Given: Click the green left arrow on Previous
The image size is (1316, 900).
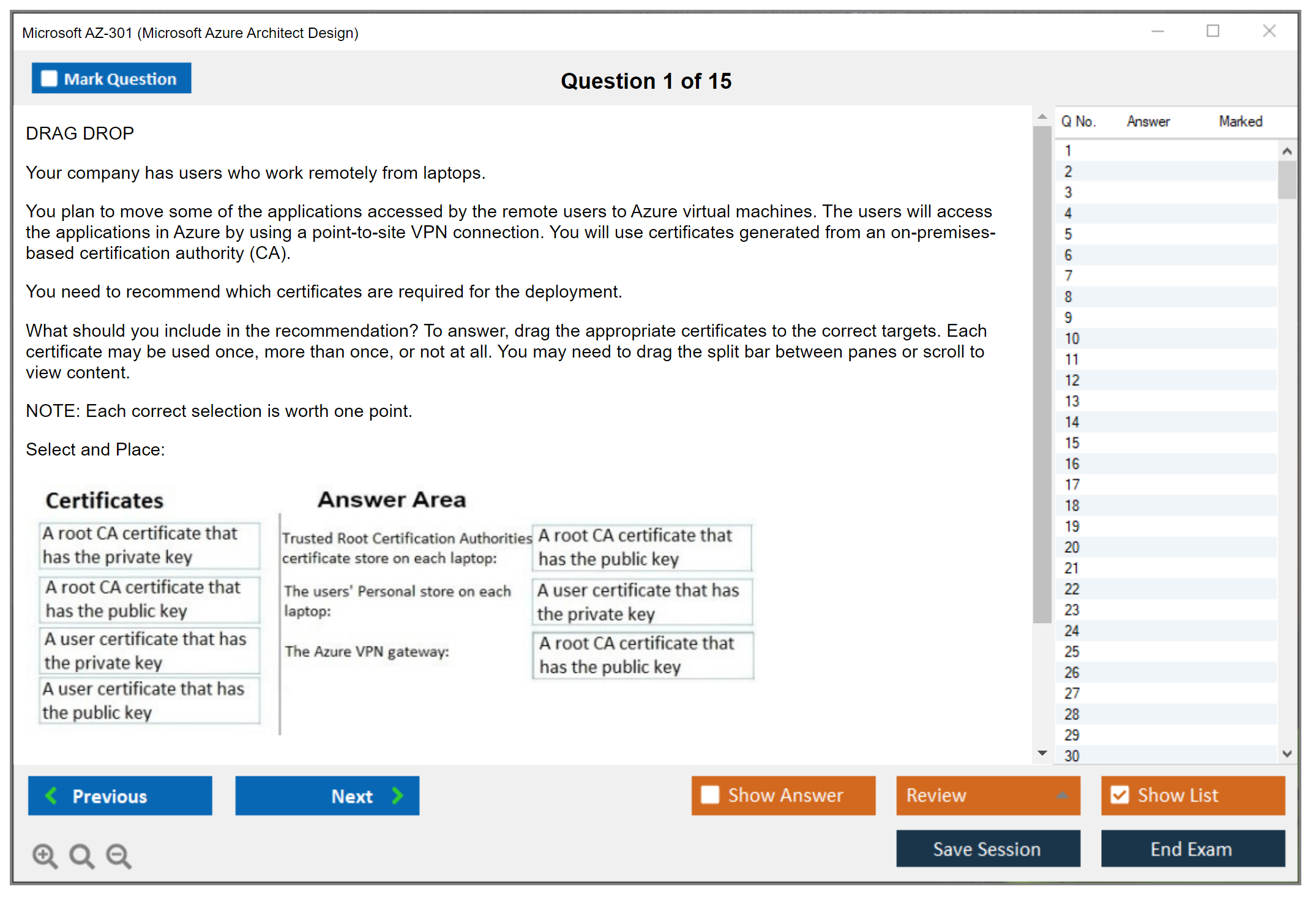Looking at the screenshot, I should (51, 795).
